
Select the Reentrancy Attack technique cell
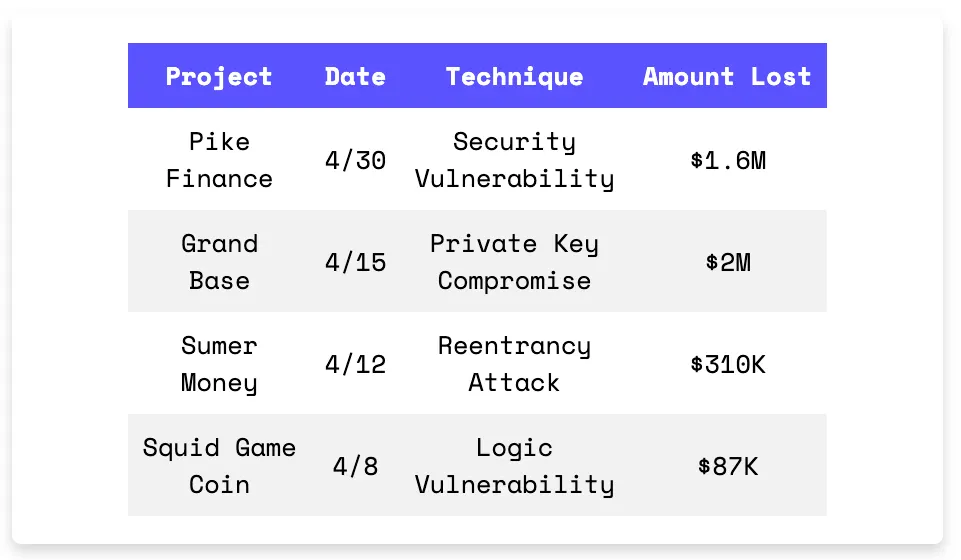(x=514, y=364)
